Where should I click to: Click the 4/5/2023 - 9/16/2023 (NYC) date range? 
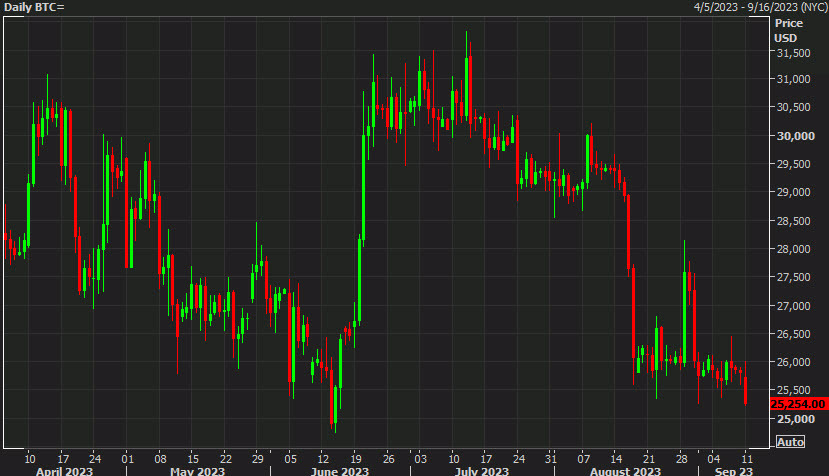pos(760,7)
